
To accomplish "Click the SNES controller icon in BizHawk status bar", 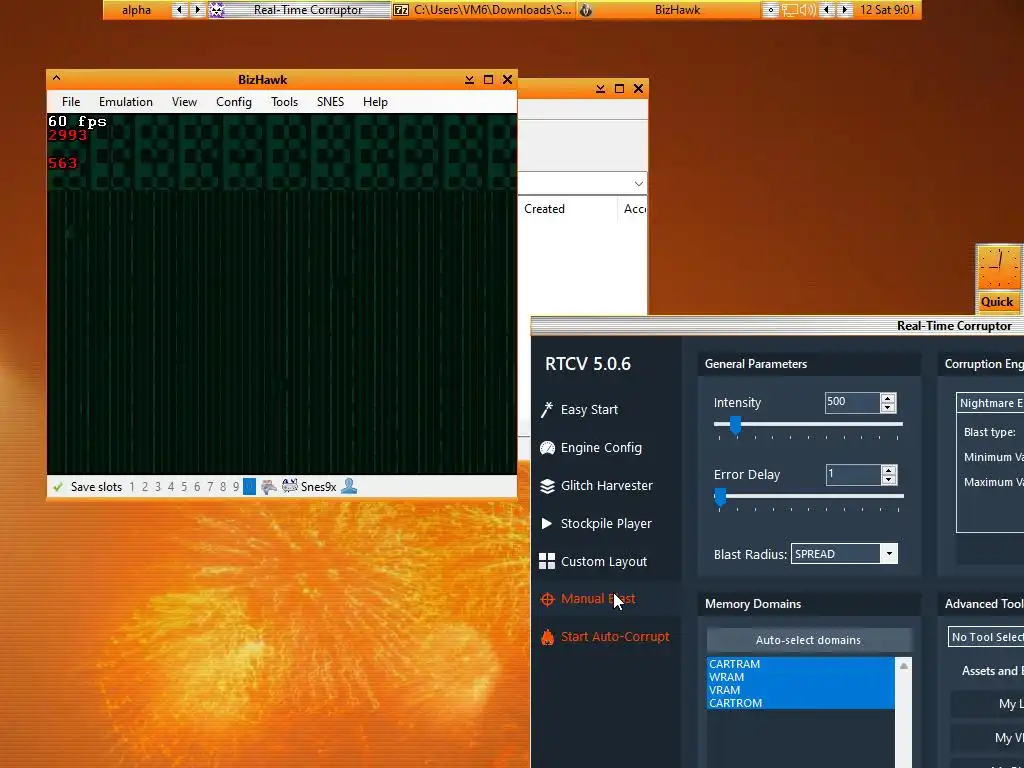I will (268, 487).
